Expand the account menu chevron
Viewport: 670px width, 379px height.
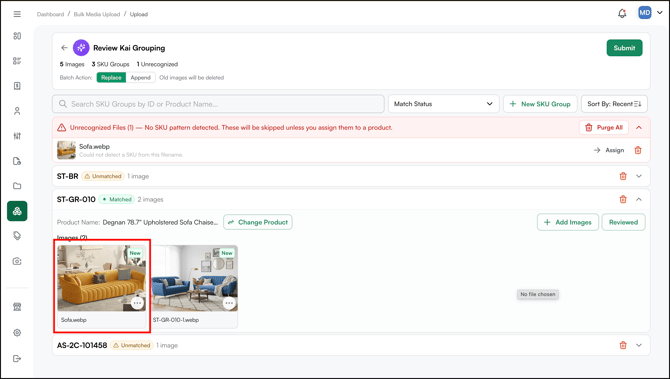point(660,13)
